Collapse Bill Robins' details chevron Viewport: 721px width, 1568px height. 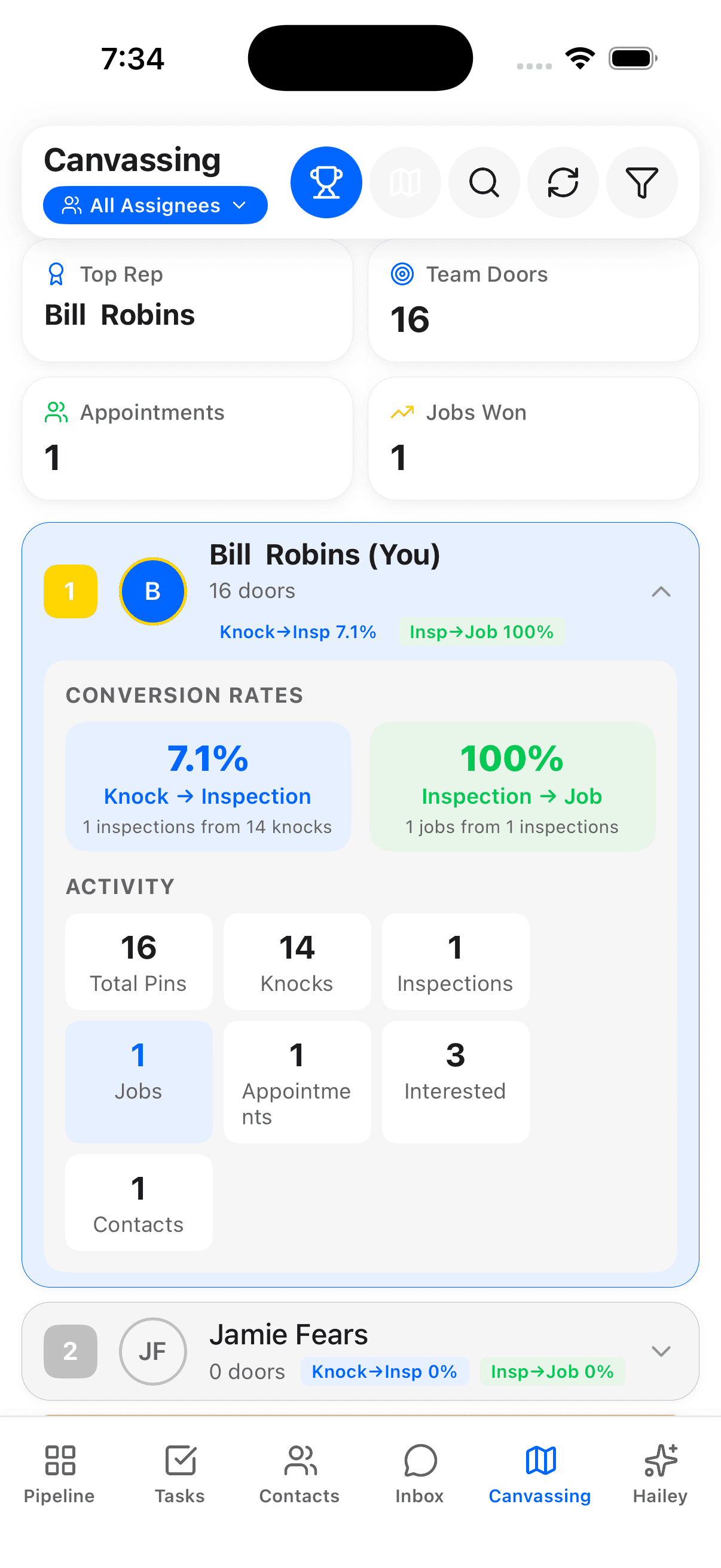point(661,591)
